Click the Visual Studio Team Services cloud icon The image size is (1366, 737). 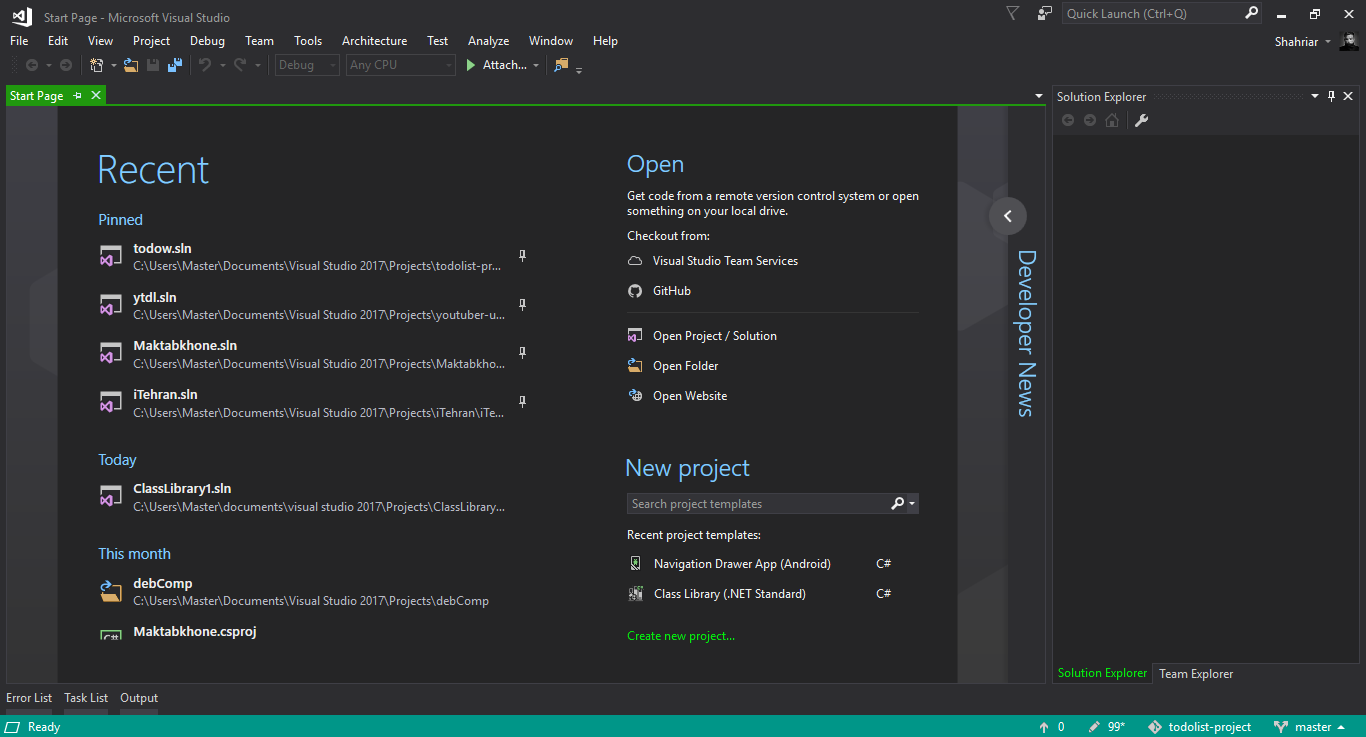(x=635, y=261)
